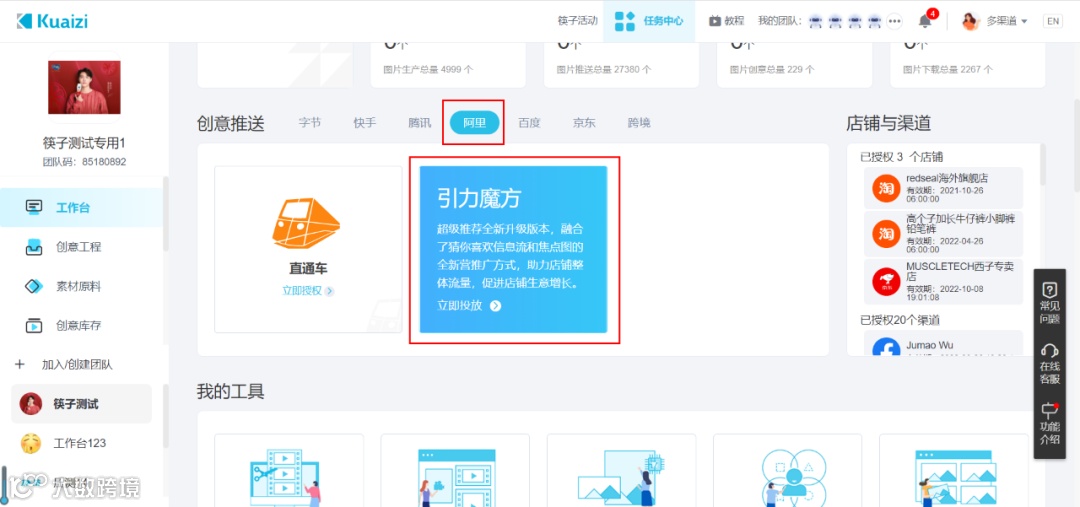
Task: Select redseal海外旗舰店 store
Action: point(943,188)
